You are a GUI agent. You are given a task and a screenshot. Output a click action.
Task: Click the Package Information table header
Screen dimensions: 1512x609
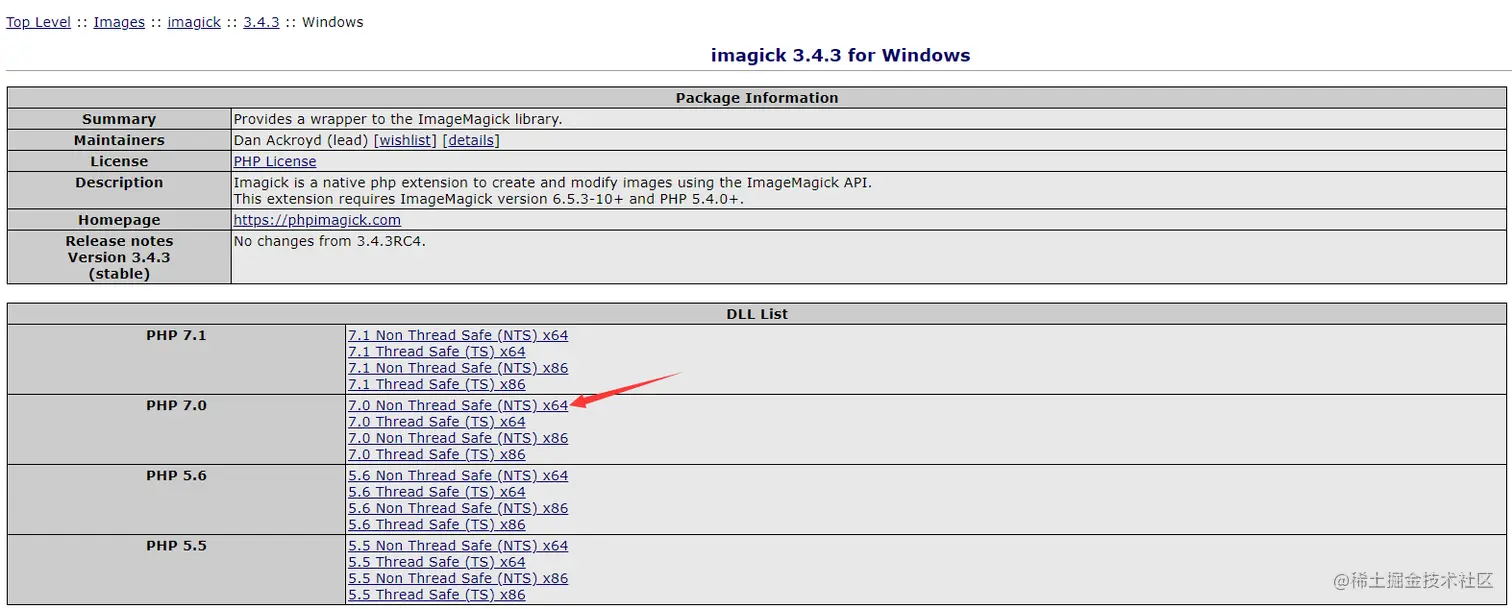pos(757,98)
